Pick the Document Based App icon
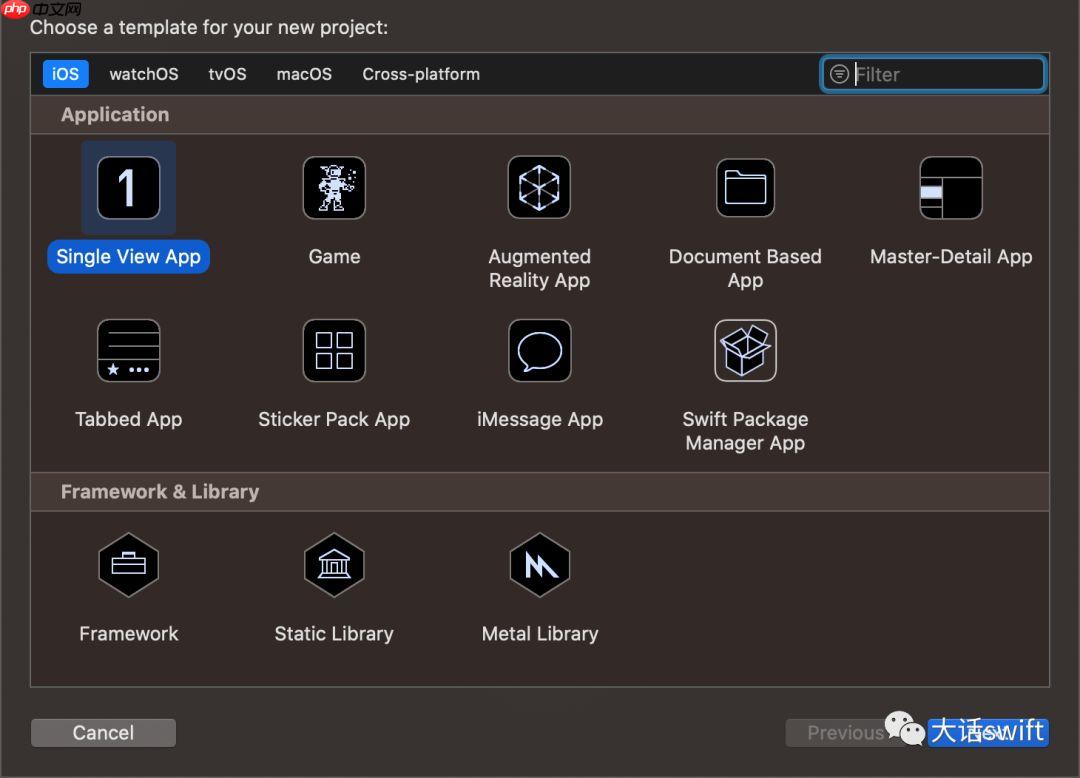 [x=745, y=188]
